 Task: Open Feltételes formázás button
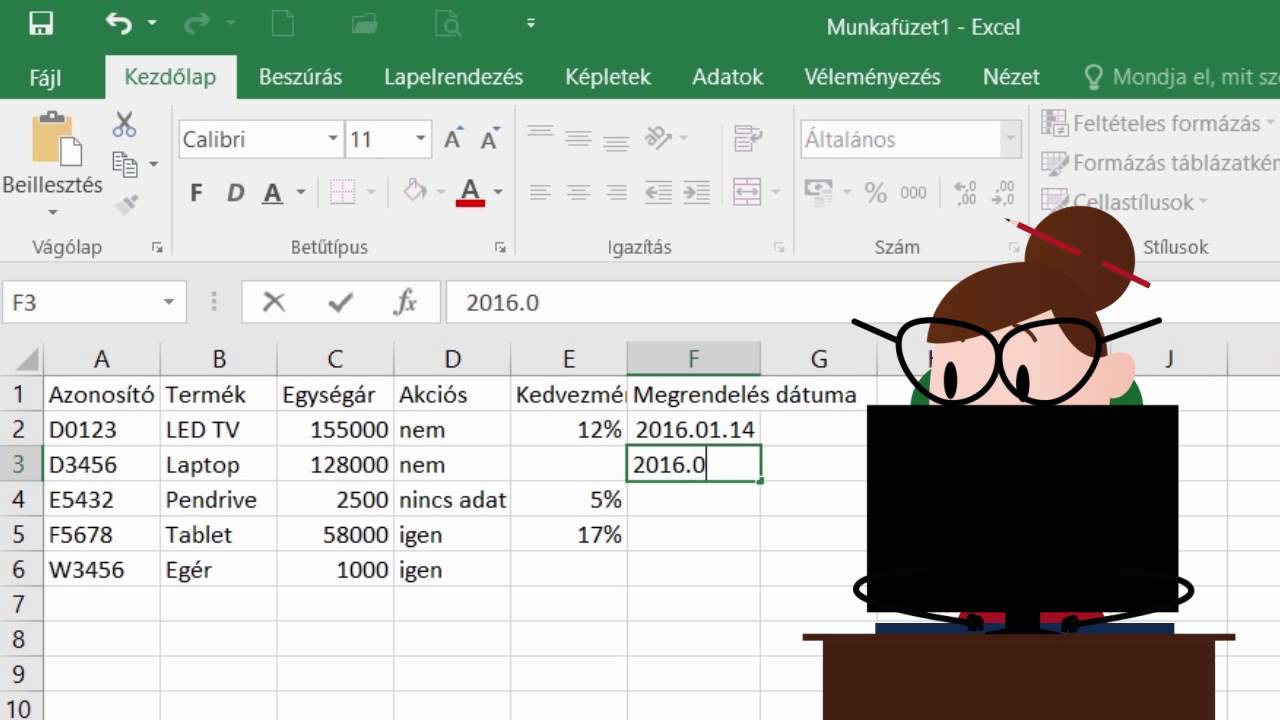(1160, 124)
